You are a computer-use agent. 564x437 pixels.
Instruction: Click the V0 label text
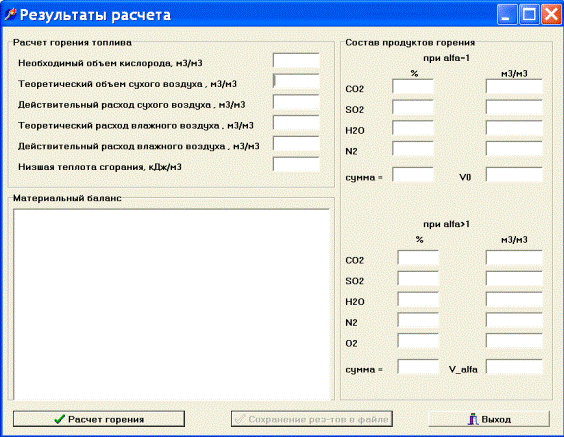tap(465, 177)
